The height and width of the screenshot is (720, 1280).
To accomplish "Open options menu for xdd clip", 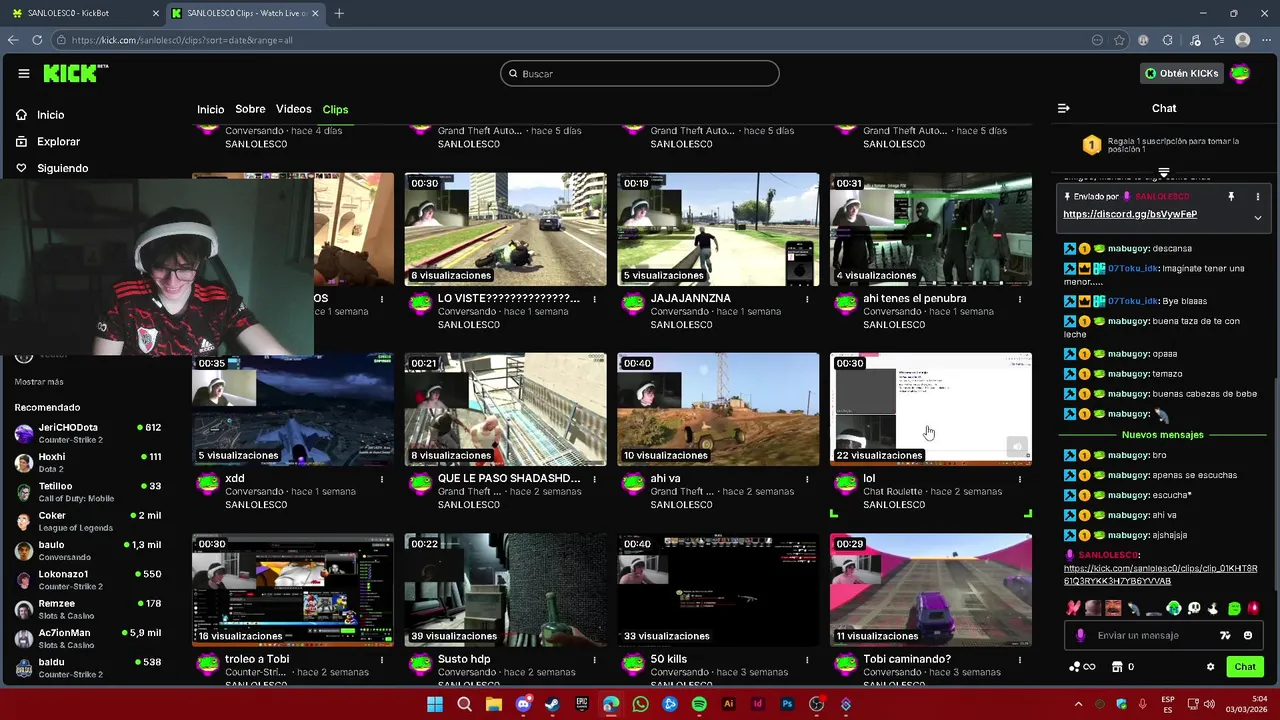I will coord(381,479).
